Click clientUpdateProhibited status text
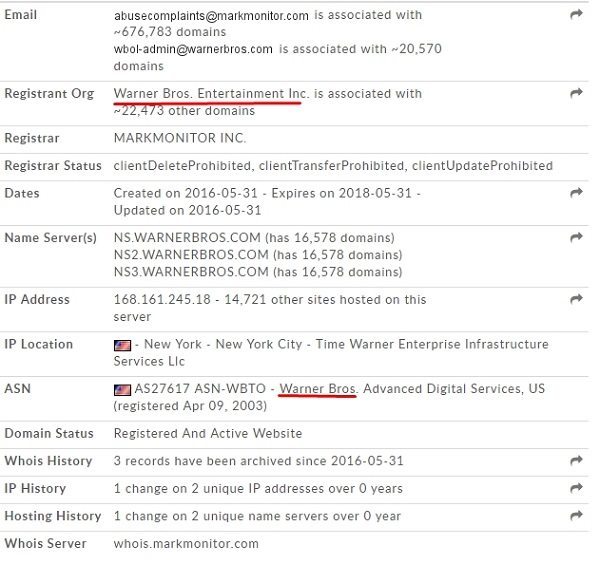 [x=482, y=166]
